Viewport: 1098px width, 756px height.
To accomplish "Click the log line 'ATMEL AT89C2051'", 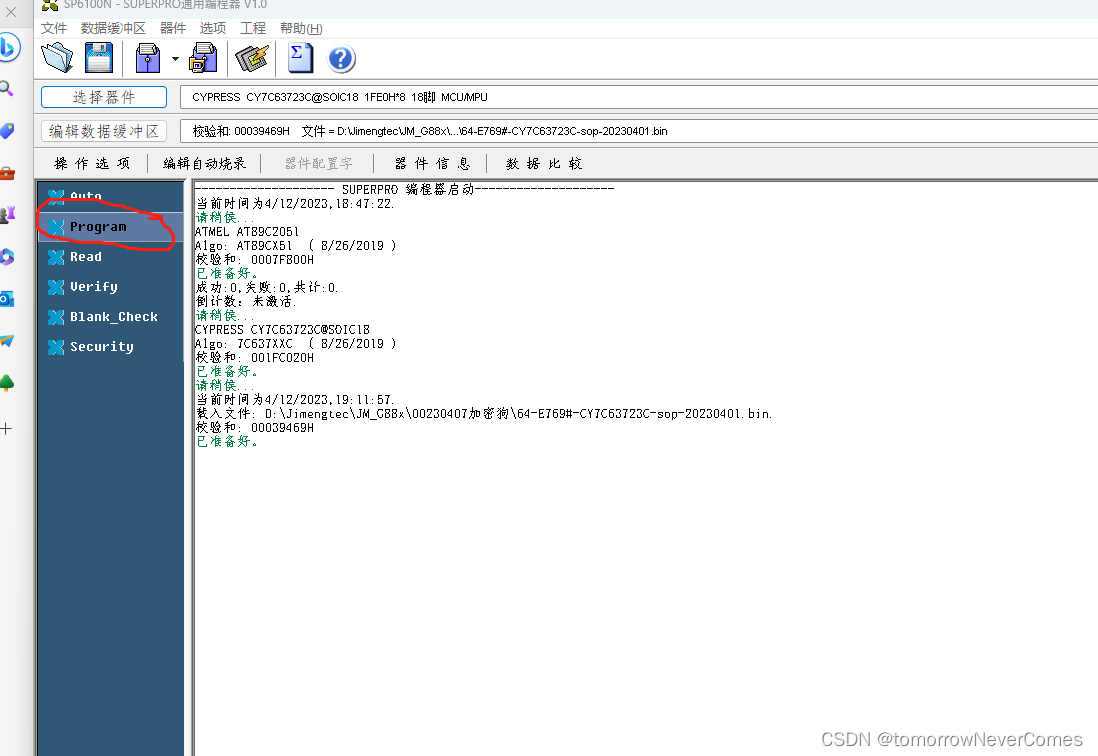I will 246,232.
